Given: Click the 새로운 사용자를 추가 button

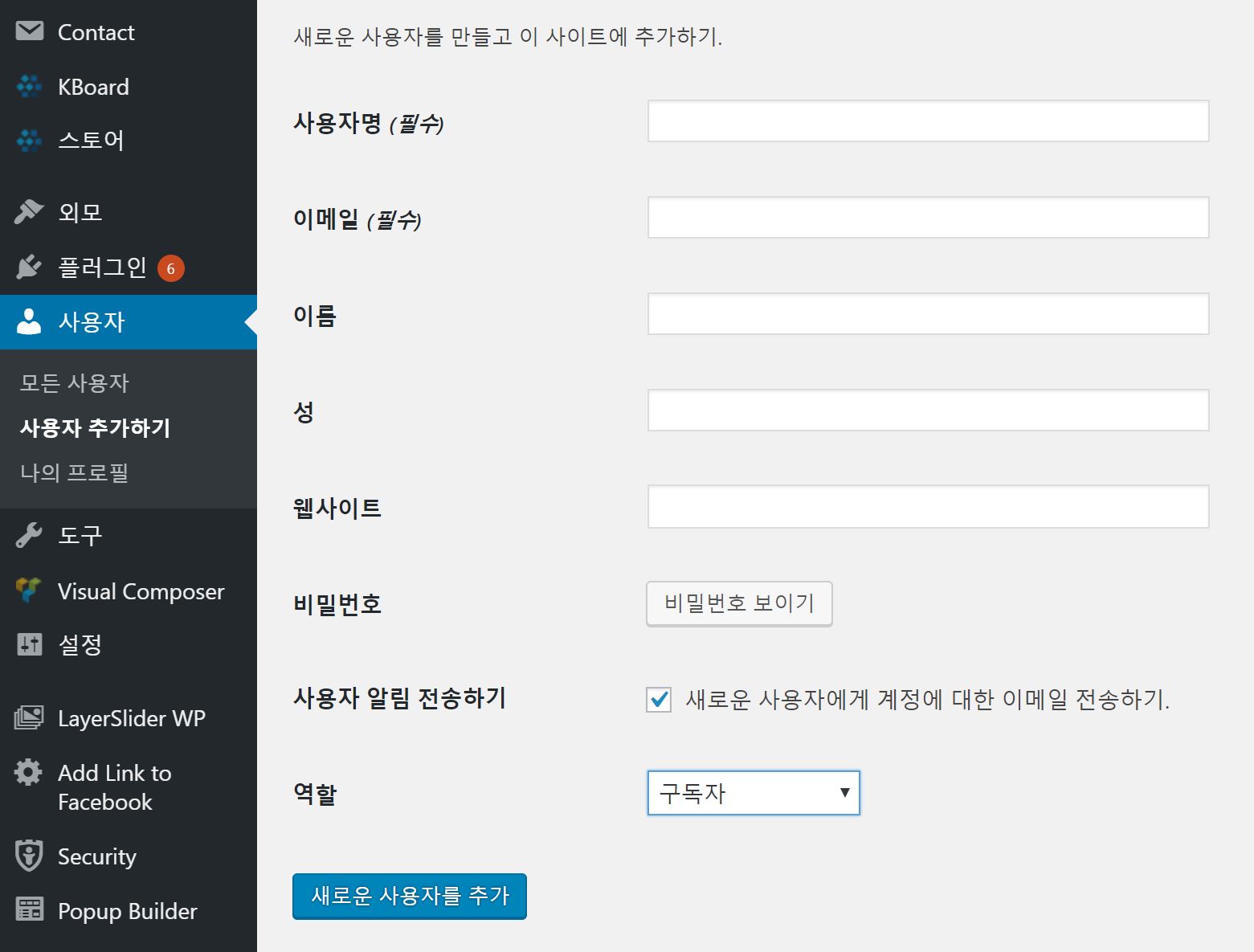Looking at the screenshot, I should [x=409, y=896].
